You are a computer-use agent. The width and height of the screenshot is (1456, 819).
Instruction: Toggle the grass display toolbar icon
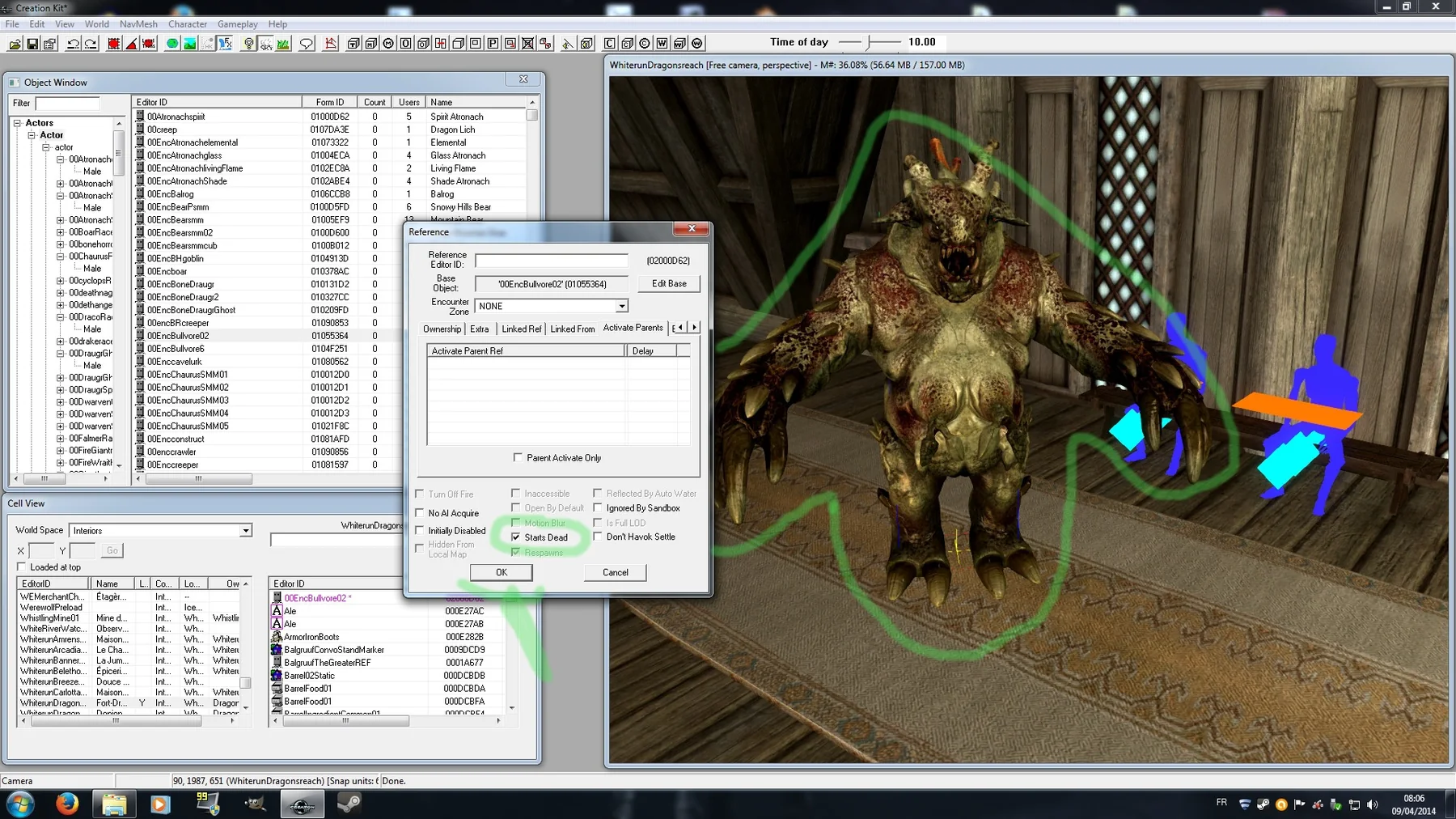coord(283,44)
